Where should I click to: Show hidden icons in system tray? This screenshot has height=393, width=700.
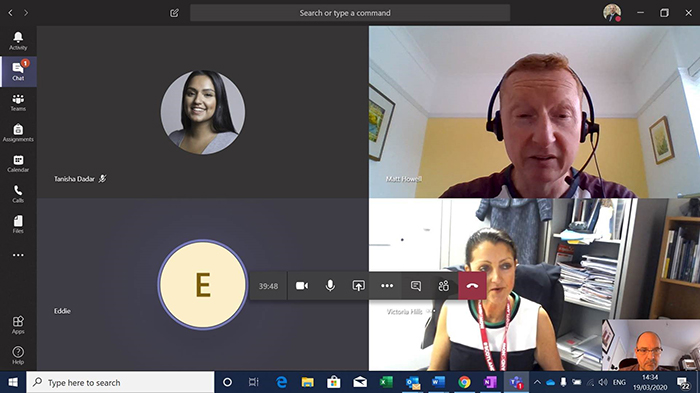pos(537,382)
